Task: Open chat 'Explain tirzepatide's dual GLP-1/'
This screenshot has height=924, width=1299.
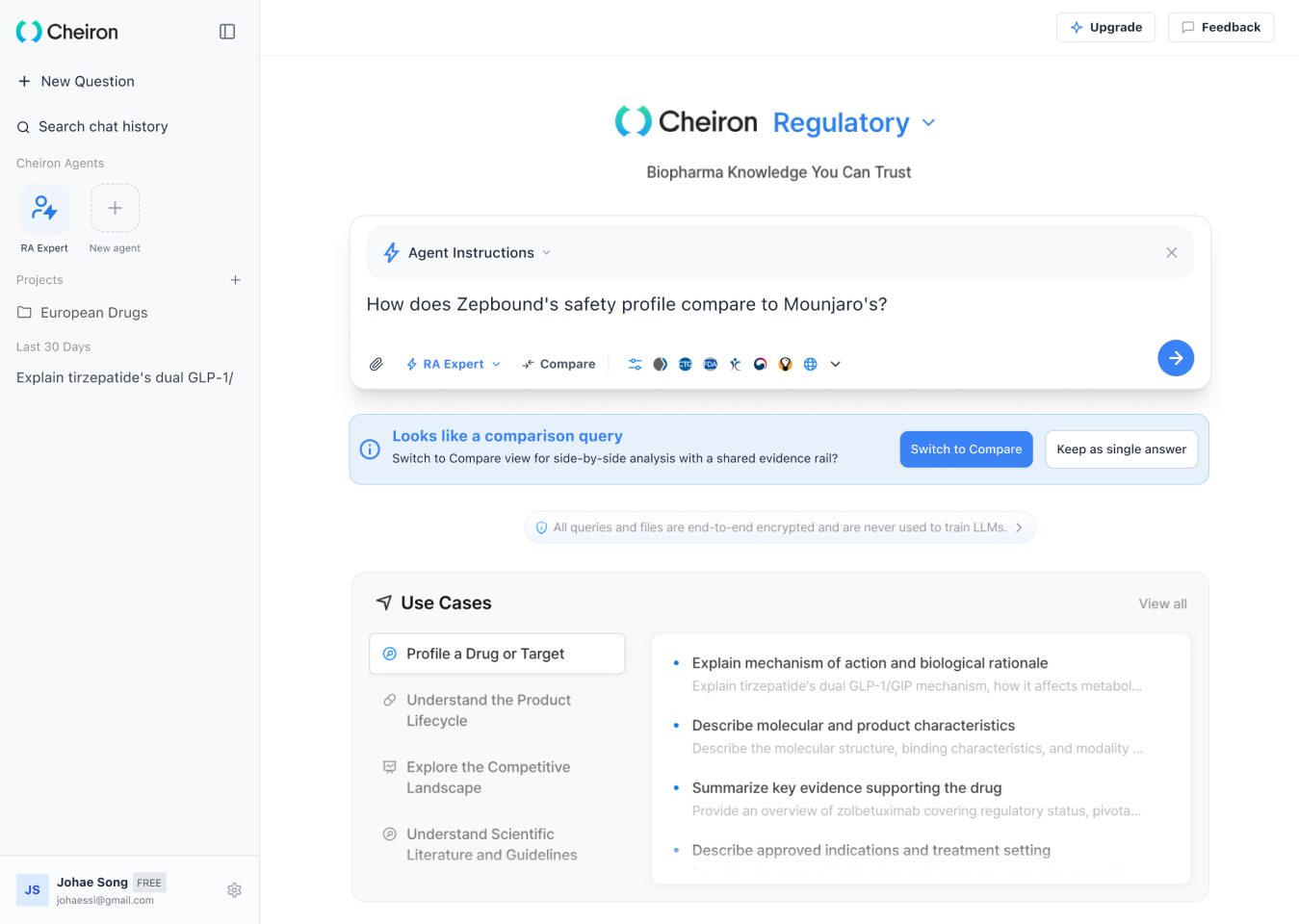Action: coord(125,377)
